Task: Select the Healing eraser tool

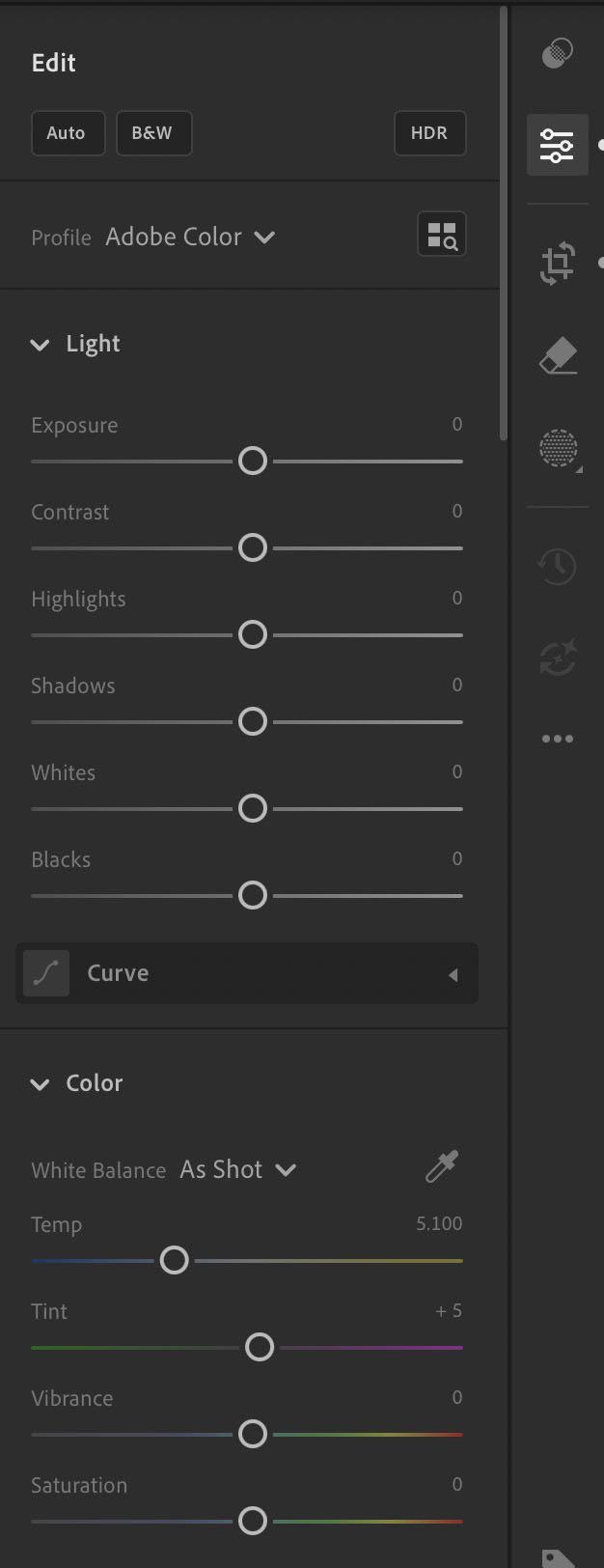Action: pos(558,356)
